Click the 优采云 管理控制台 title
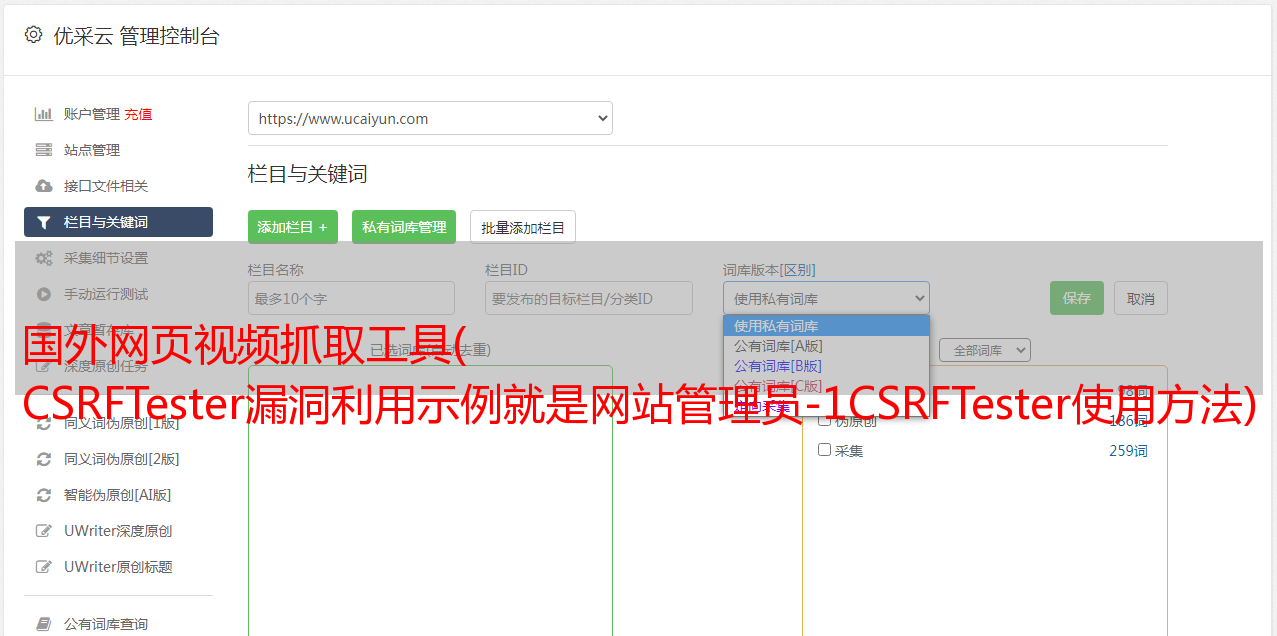This screenshot has width=1277, height=636. click(x=136, y=36)
